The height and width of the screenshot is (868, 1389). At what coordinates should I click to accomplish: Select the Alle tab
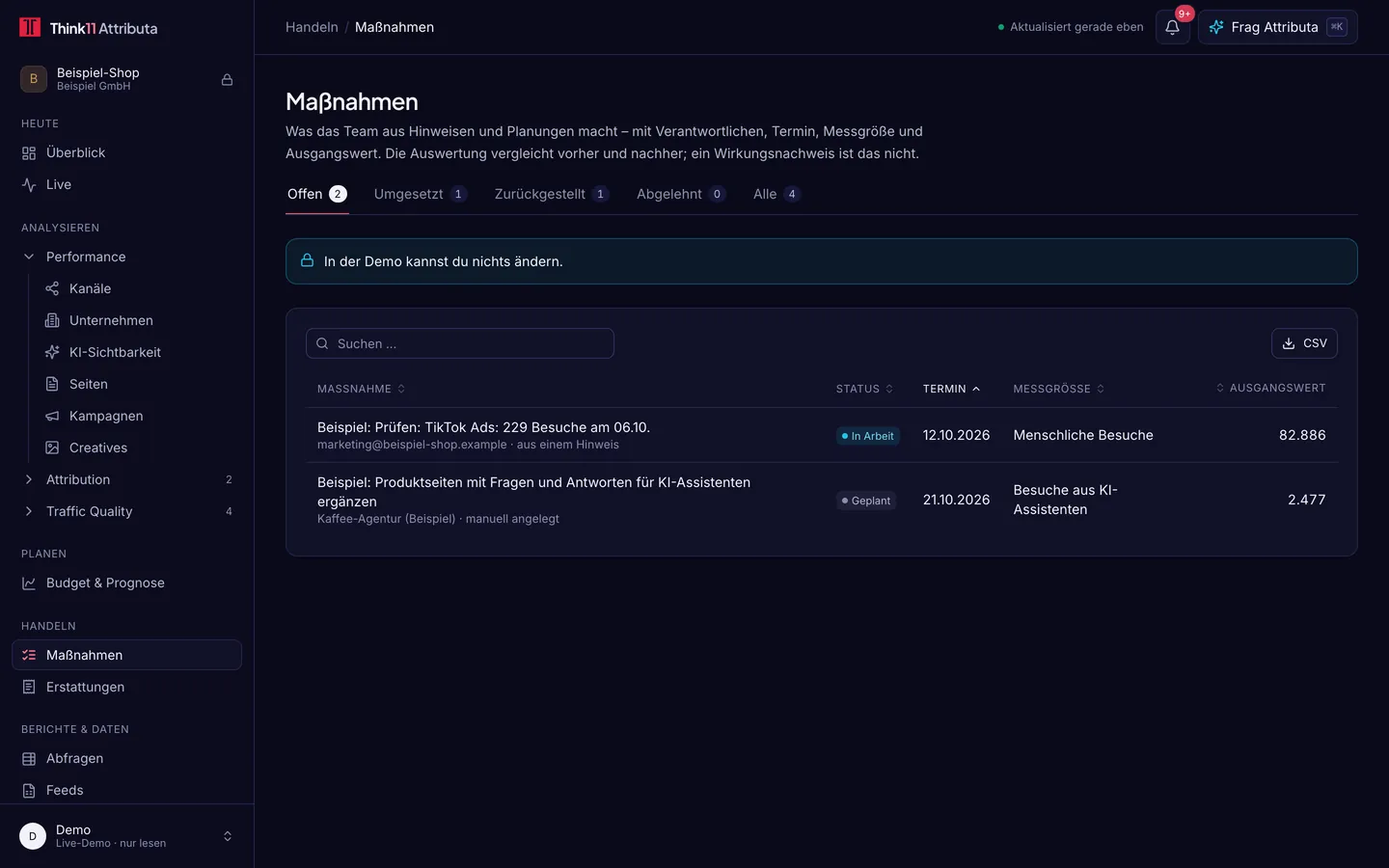click(x=776, y=194)
